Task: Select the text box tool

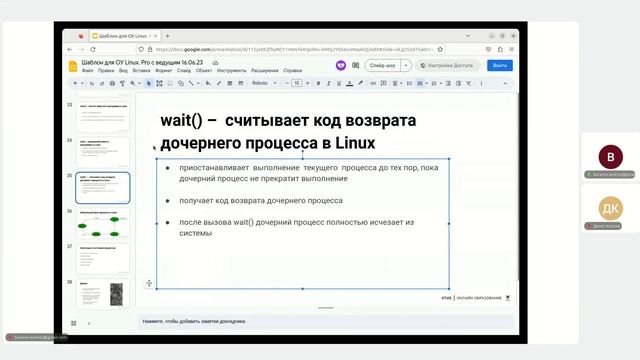Action: (x=159, y=83)
